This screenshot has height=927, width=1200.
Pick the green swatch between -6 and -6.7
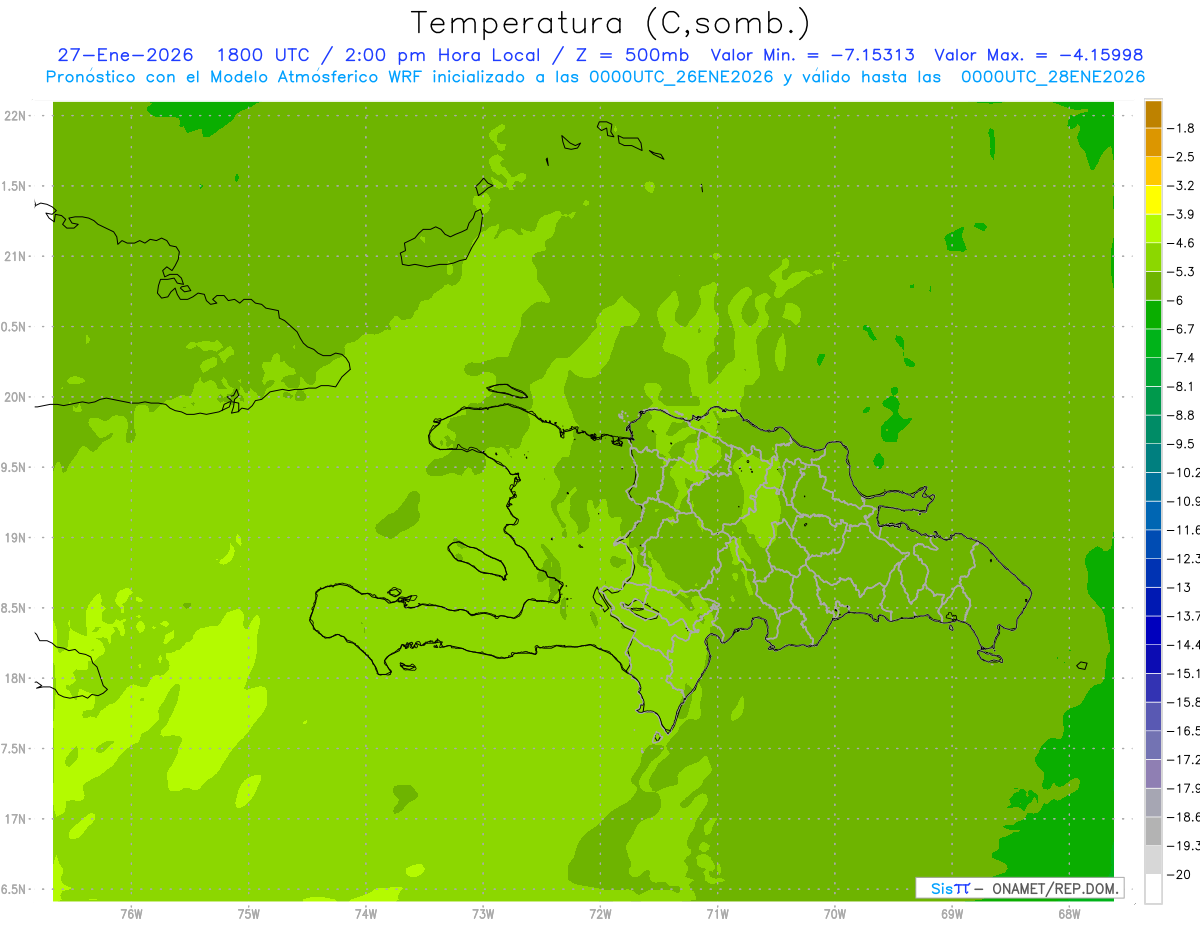point(1153,315)
